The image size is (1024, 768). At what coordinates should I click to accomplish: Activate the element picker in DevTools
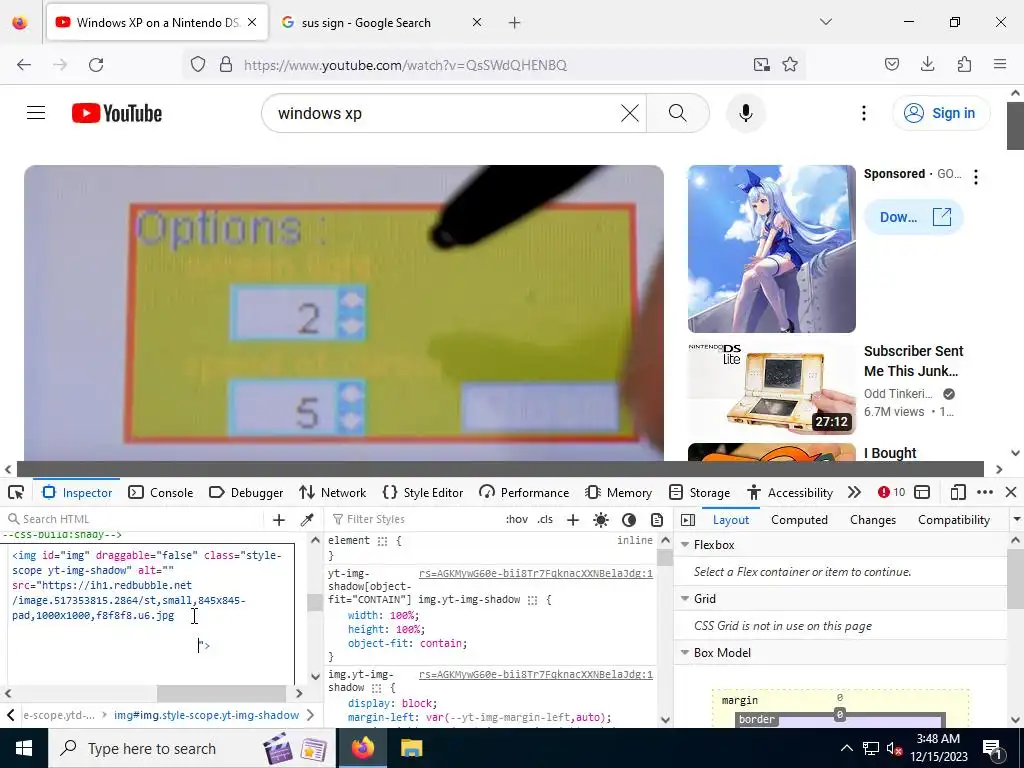point(16,492)
